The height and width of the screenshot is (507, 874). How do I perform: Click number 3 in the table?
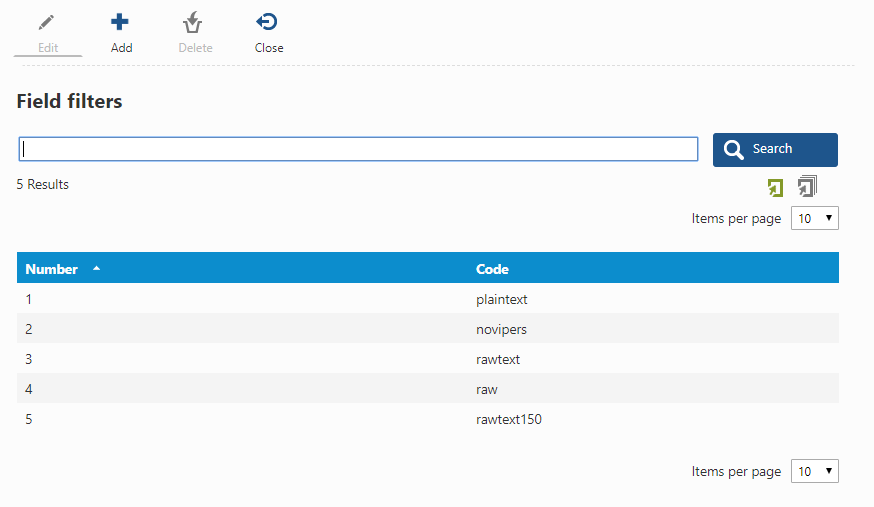click(x=28, y=359)
